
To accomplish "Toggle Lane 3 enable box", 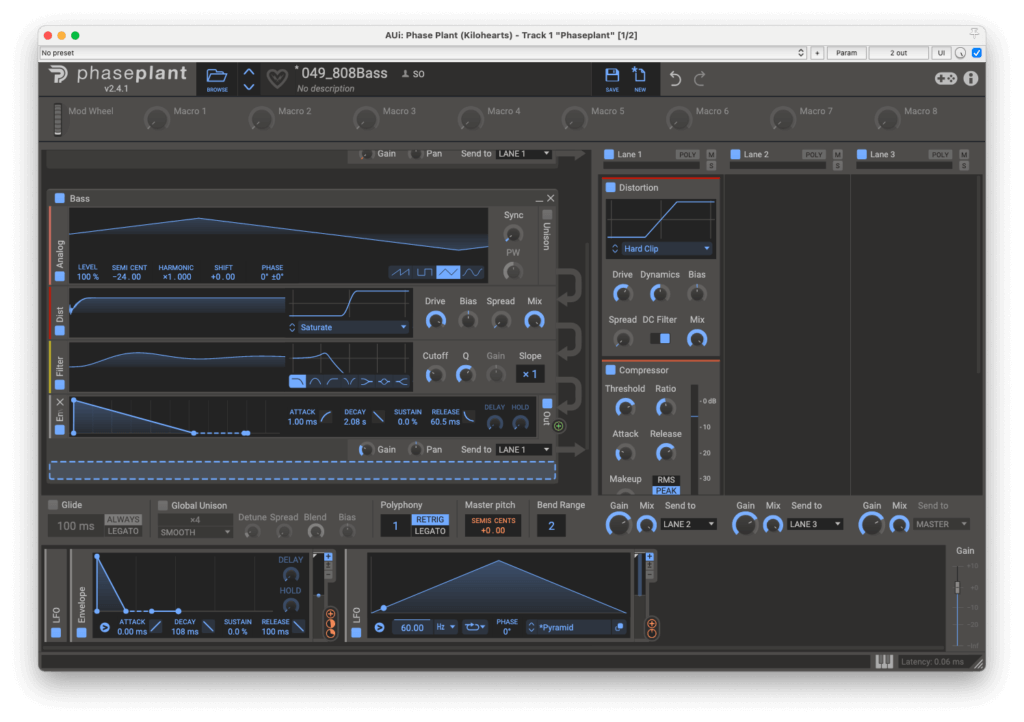I will [861, 154].
